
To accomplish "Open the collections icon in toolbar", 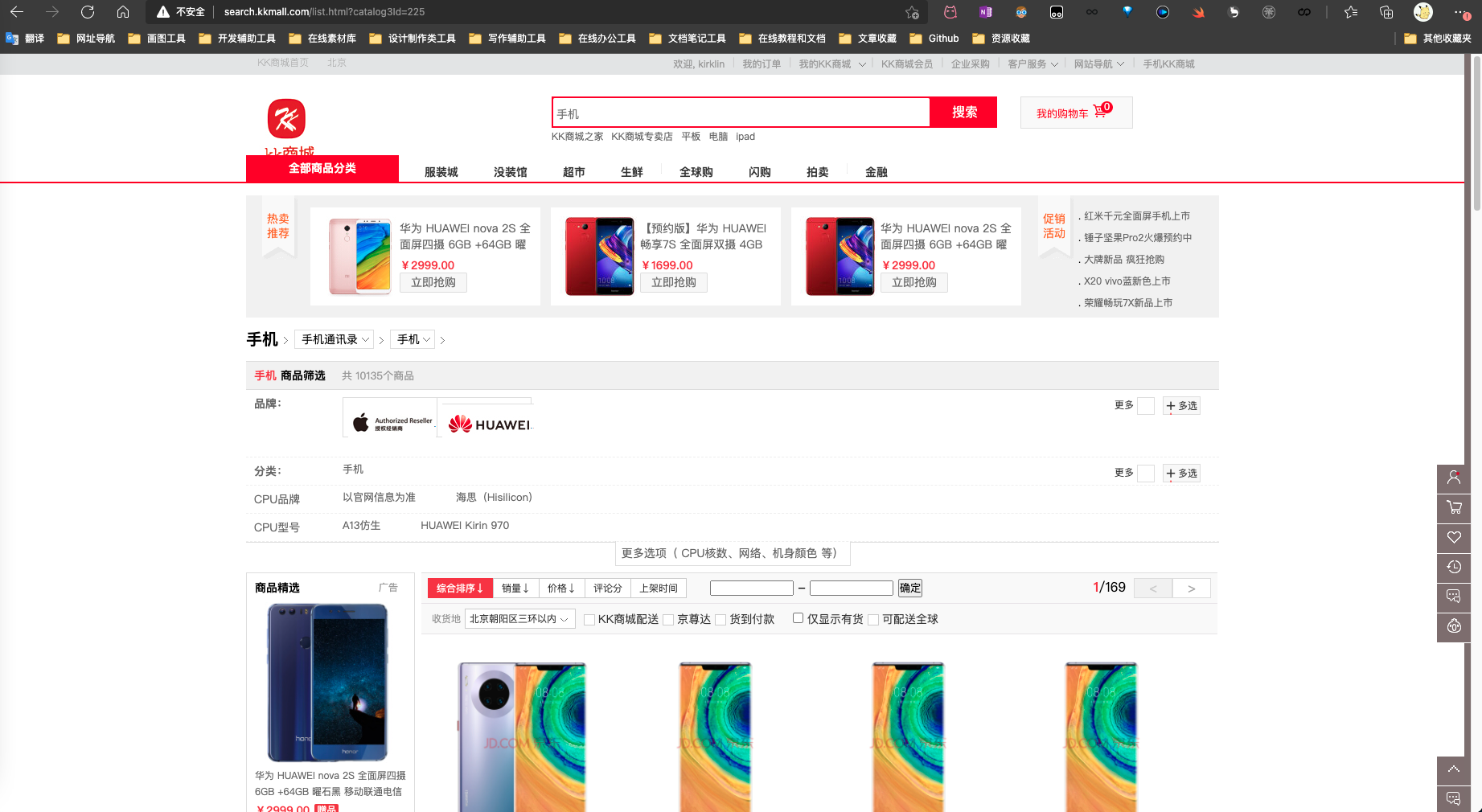I will pyautogui.click(x=1386, y=12).
